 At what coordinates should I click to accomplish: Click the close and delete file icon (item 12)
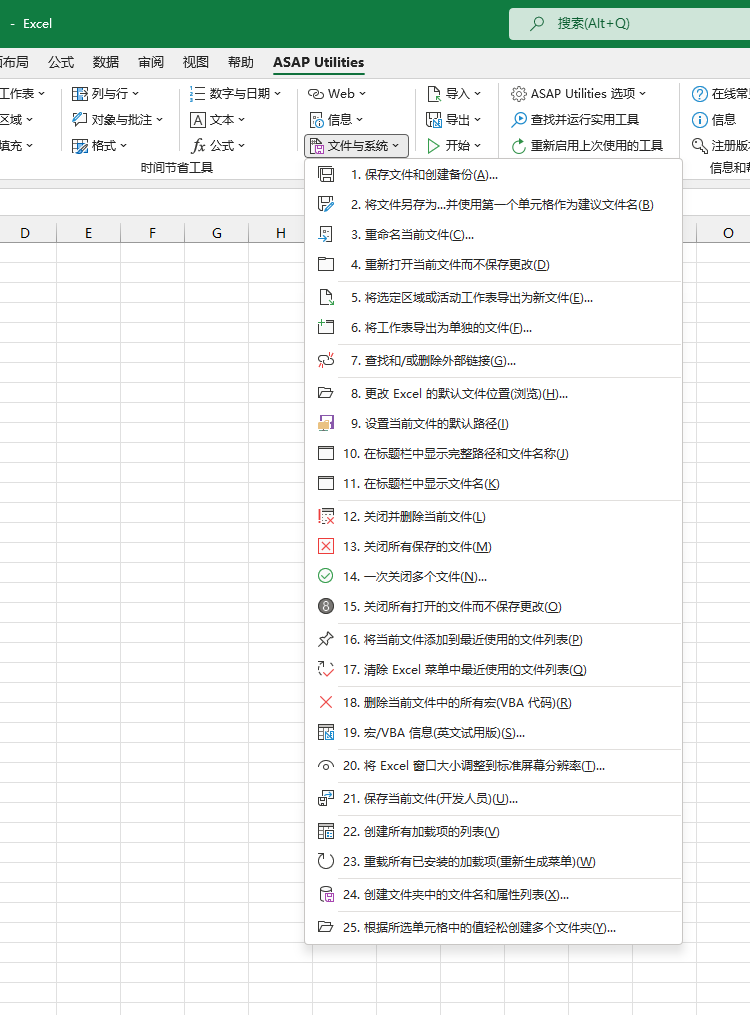326,516
